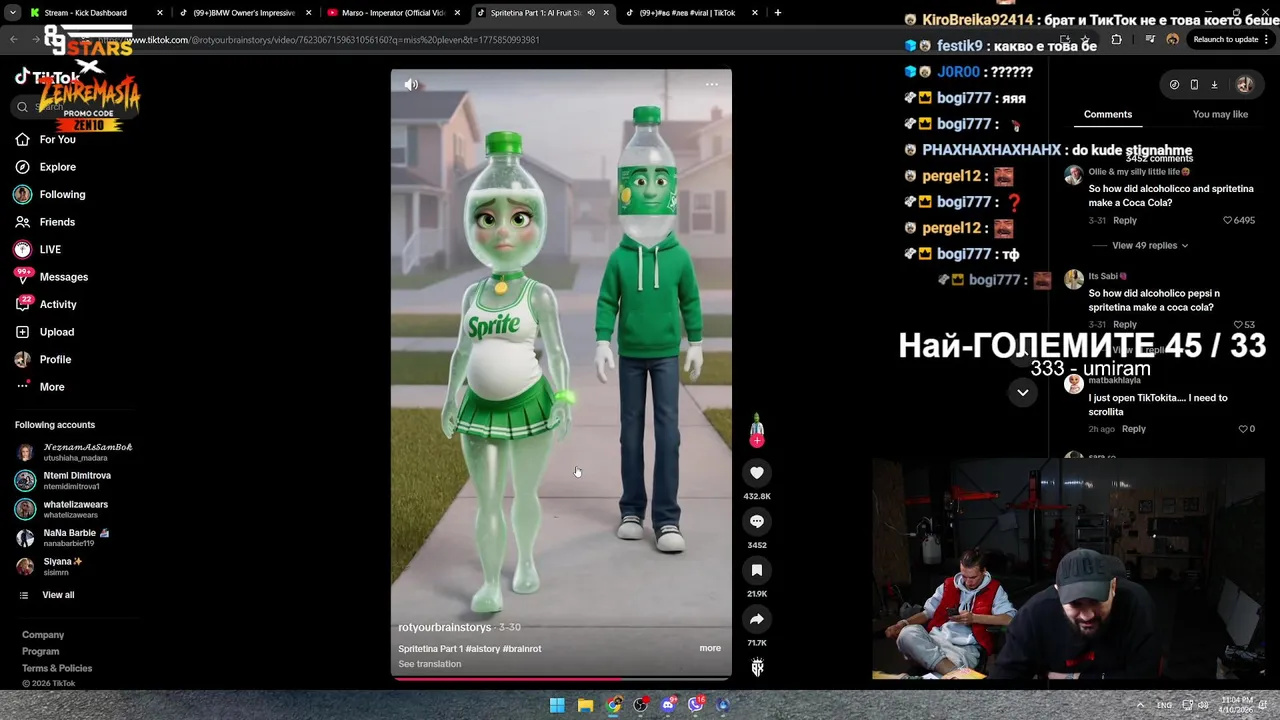Reply to Ollie's comment
The height and width of the screenshot is (720, 1280).
[1125, 220]
